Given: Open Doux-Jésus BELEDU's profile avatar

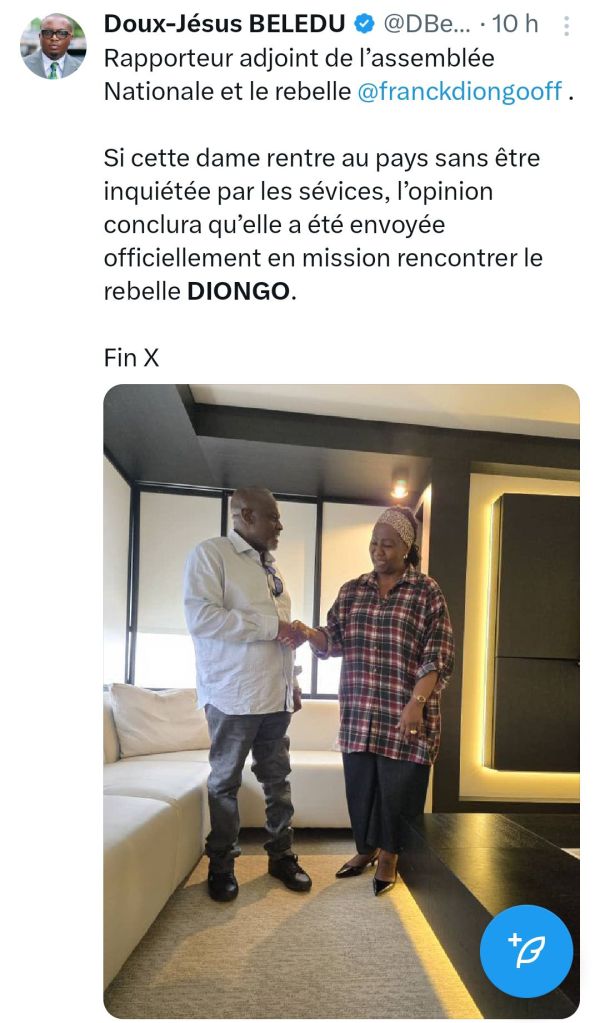Looking at the screenshot, I should (x=53, y=46).
